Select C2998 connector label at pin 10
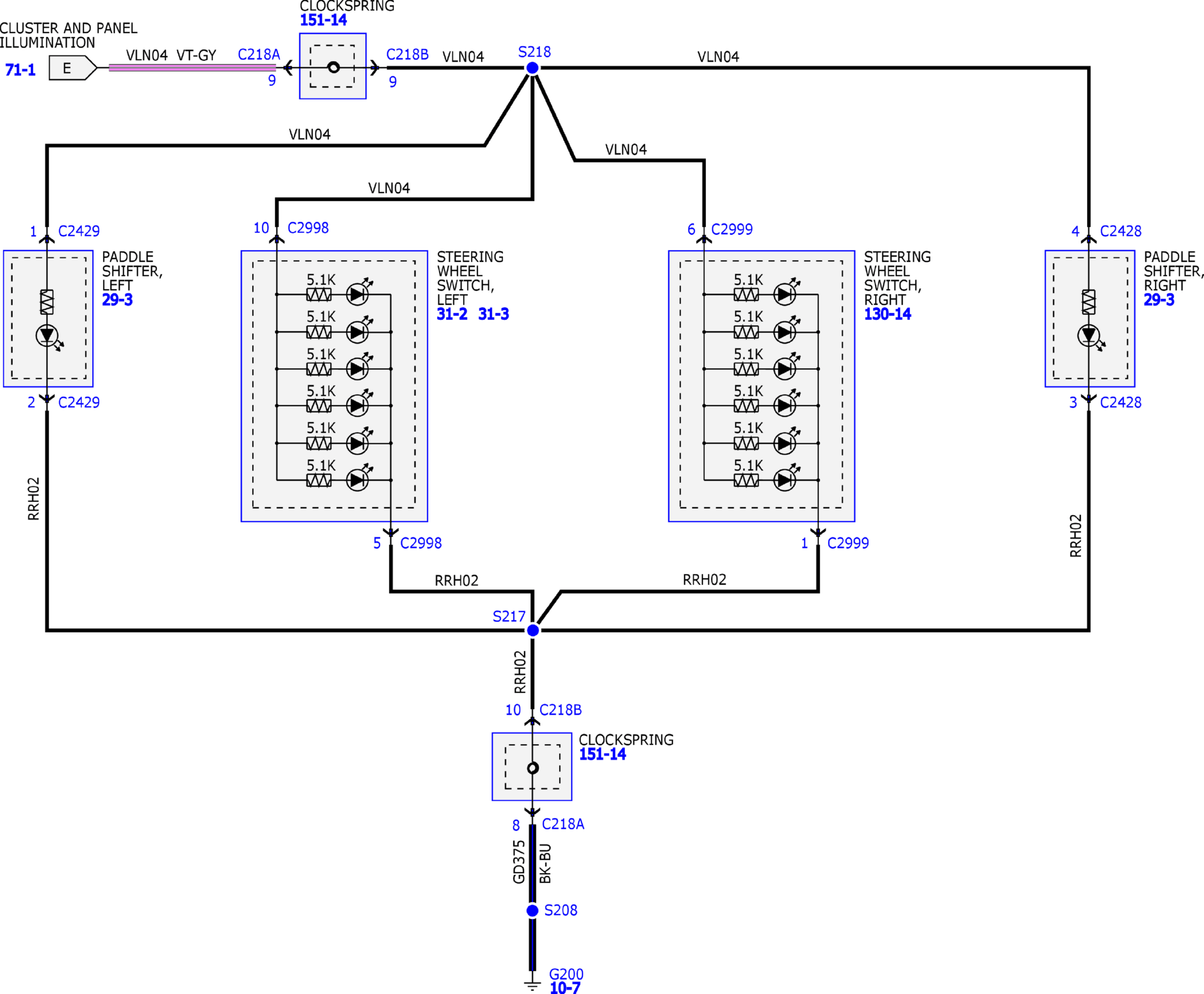The width and height of the screenshot is (1204, 994). click(308, 228)
